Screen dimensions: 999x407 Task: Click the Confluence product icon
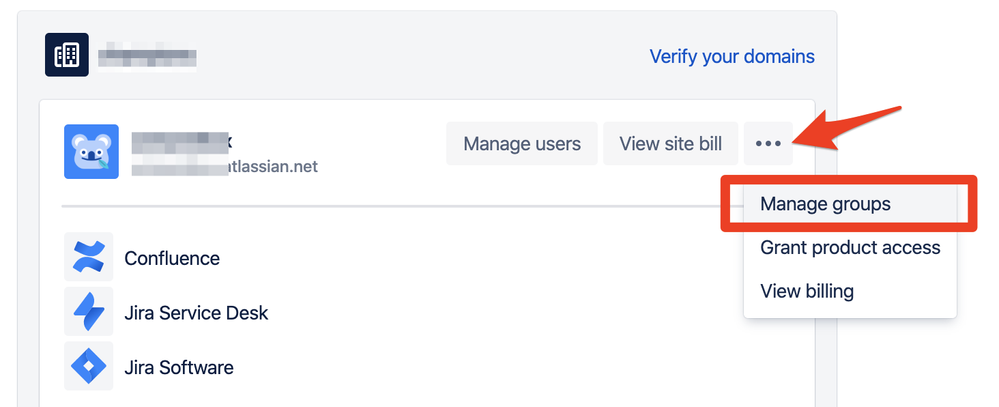coord(89,258)
